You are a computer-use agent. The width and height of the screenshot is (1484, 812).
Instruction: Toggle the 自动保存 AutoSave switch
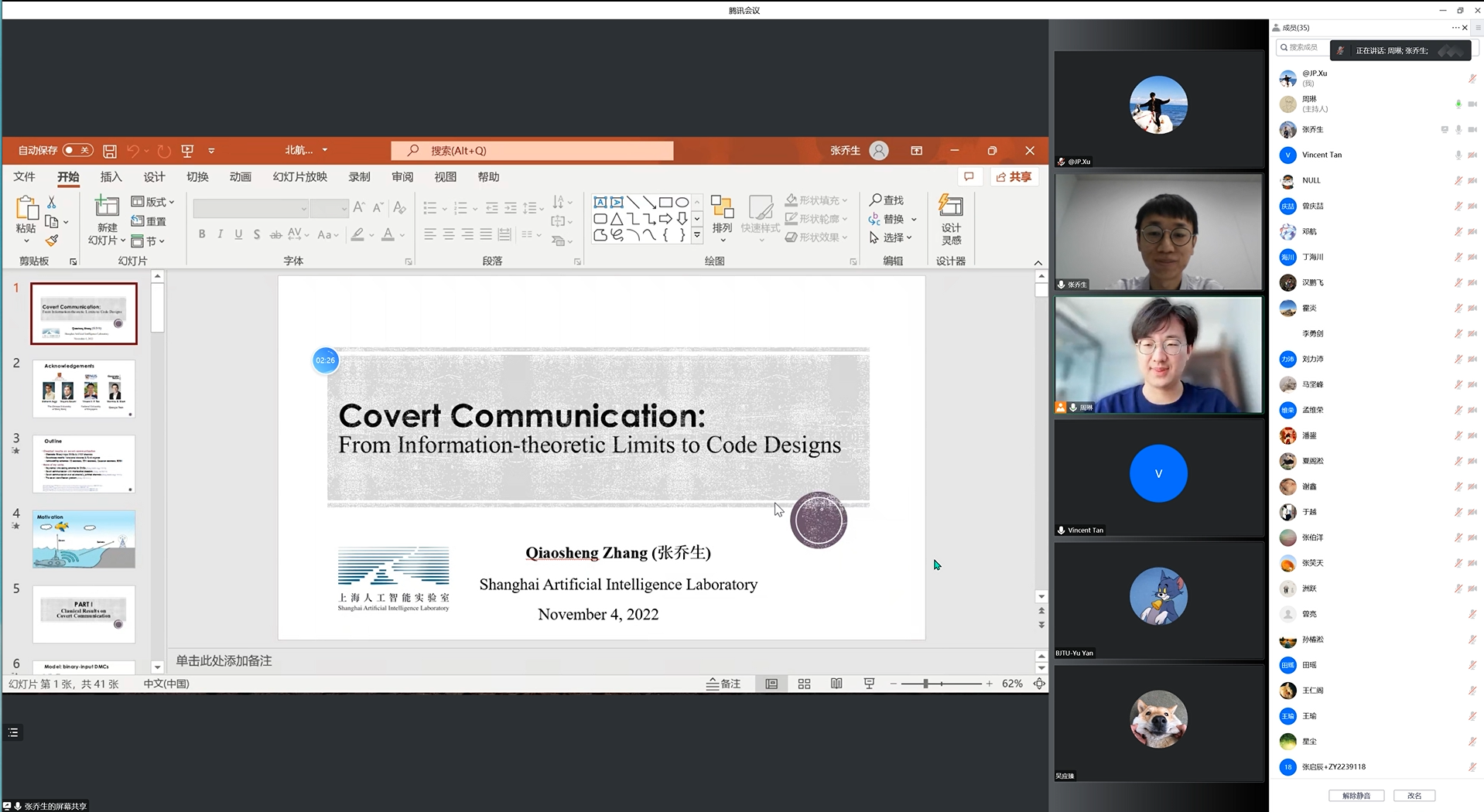(77, 151)
